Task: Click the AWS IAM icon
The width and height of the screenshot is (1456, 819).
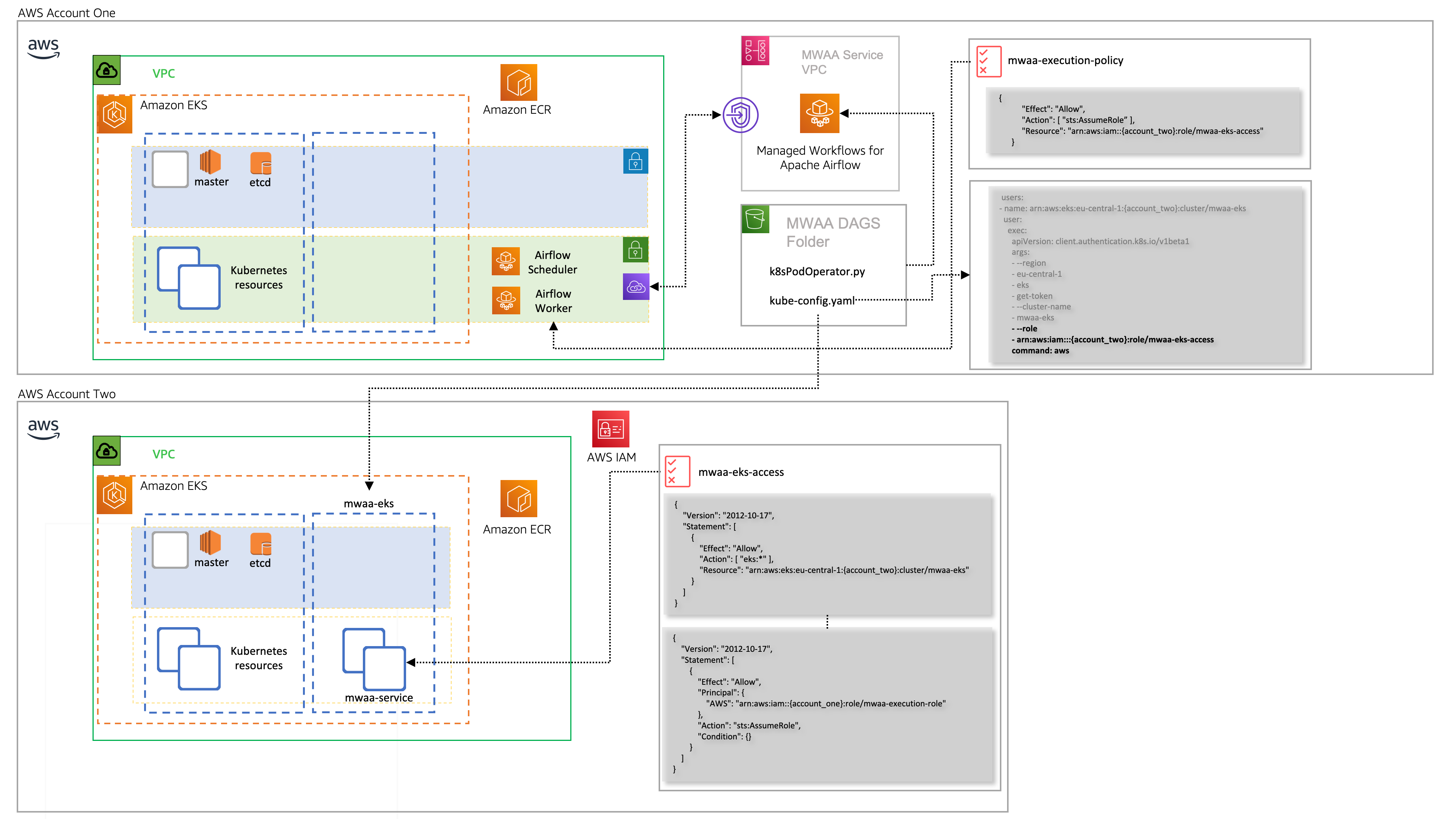Action: click(610, 429)
